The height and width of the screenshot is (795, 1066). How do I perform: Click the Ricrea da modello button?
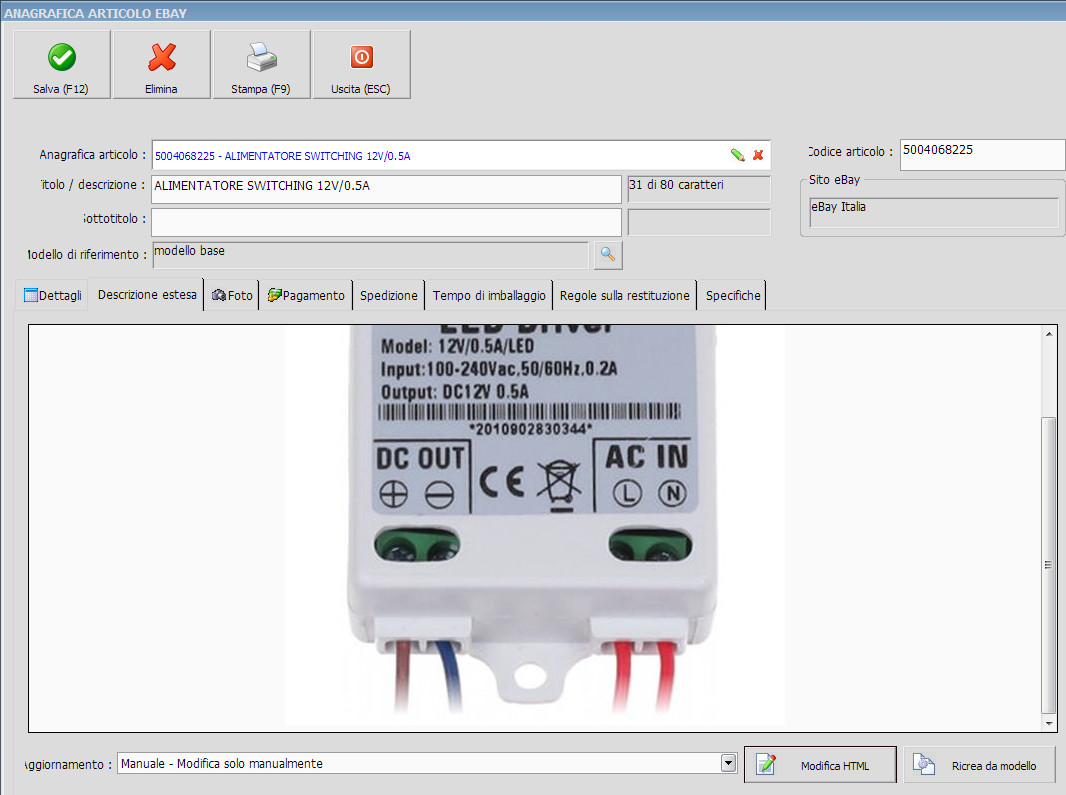click(980, 765)
